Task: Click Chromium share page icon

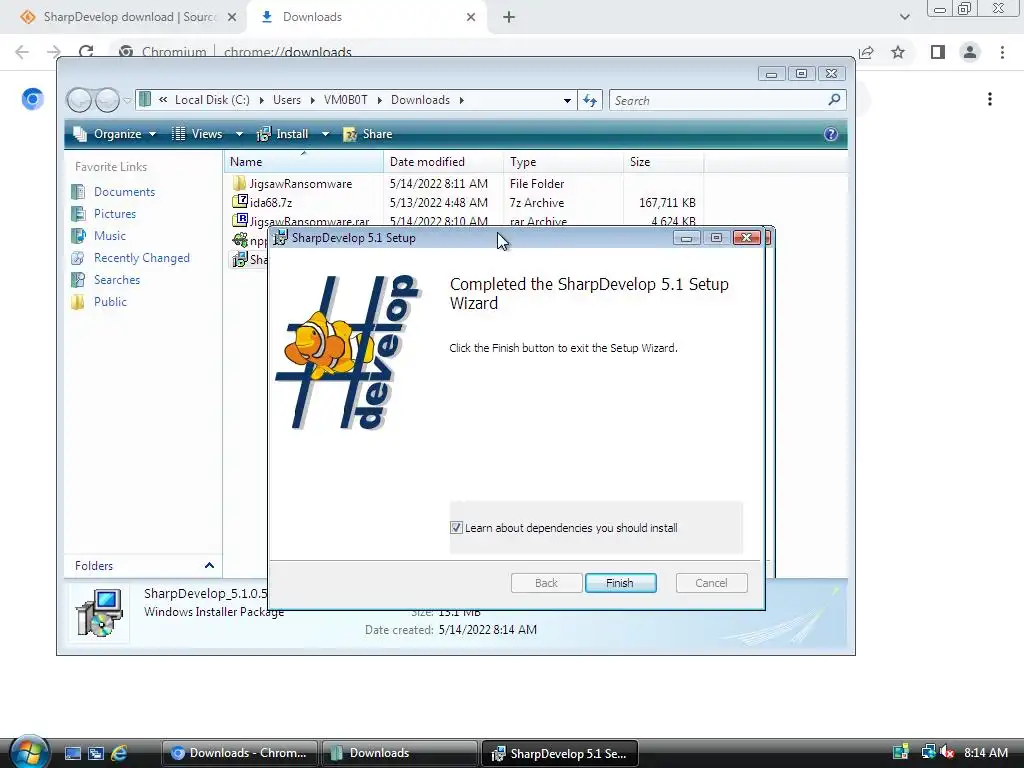Action: [x=866, y=52]
